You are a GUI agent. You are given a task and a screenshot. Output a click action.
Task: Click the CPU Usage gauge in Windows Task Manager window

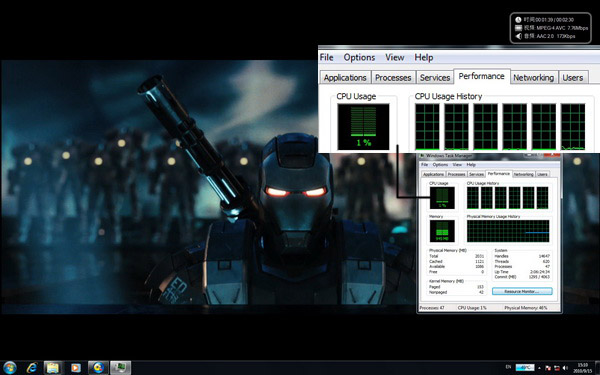pyautogui.click(x=442, y=198)
